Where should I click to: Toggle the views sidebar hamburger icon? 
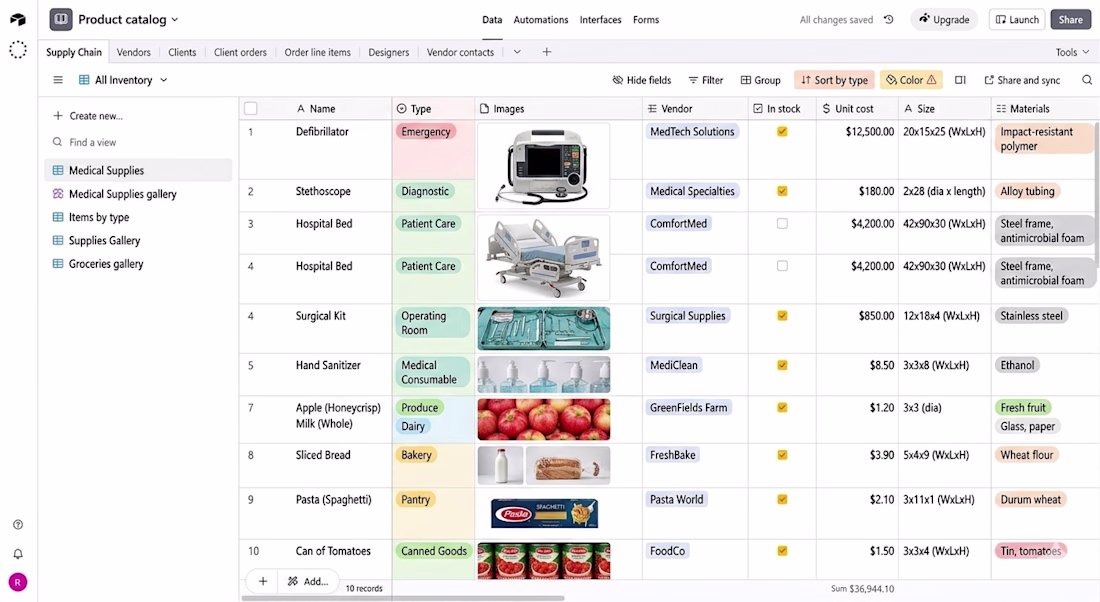[58, 80]
